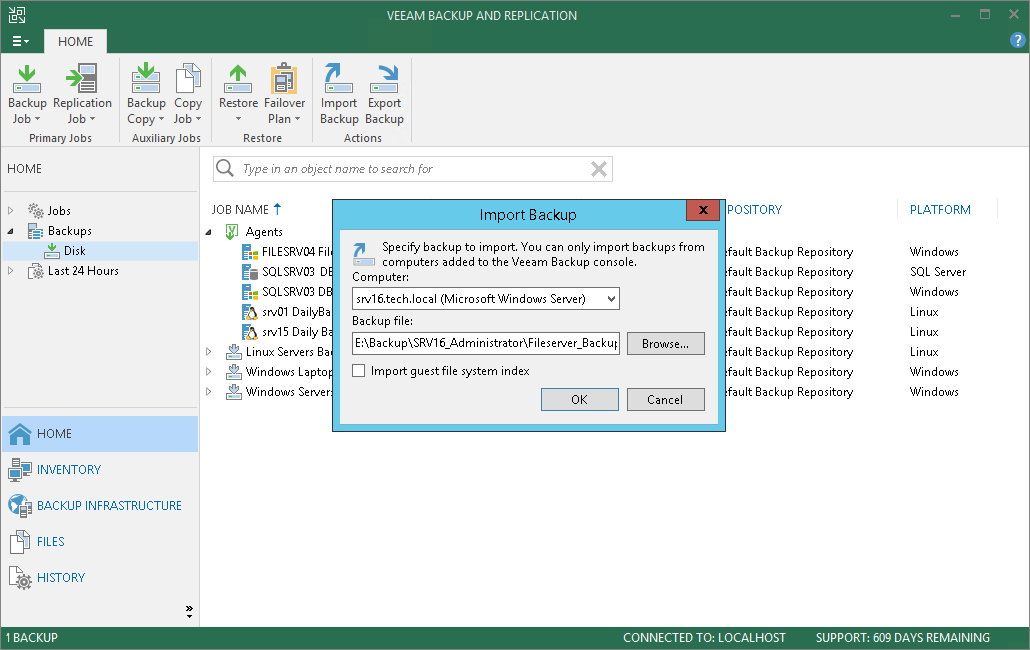Cancel the Import Backup dialog
Screen dimensions: 1030x650
[x=665, y=400]
